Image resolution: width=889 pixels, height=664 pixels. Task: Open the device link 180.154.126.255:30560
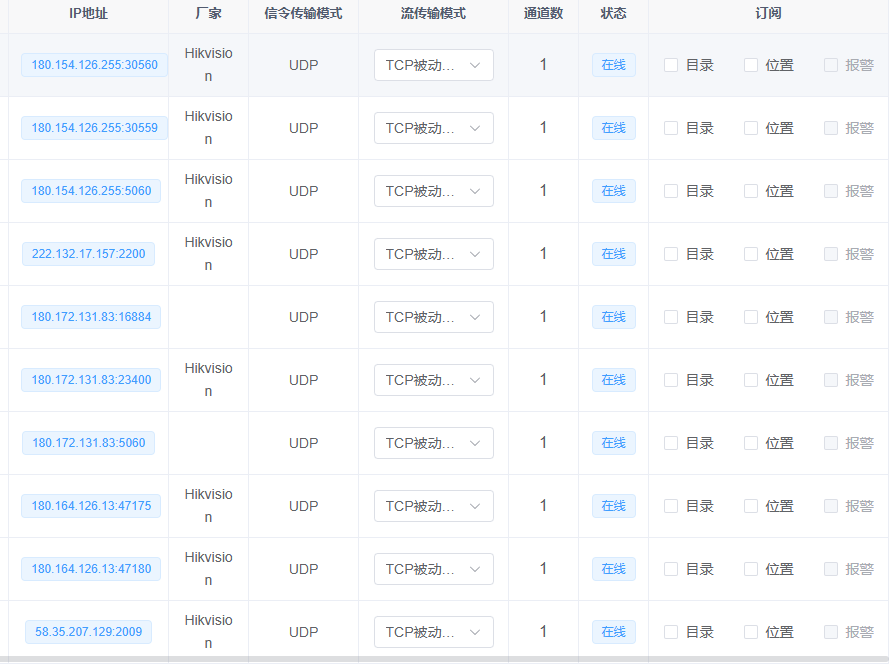pyautogui.click(x=93, y=64)
